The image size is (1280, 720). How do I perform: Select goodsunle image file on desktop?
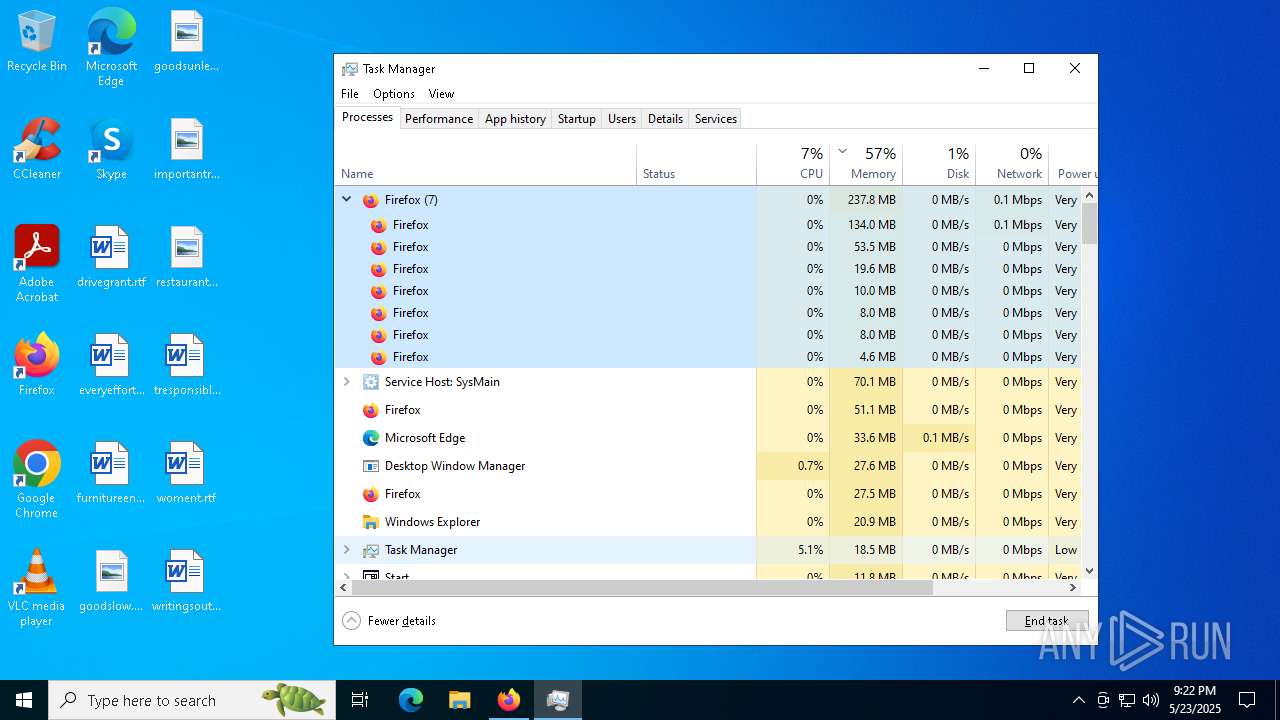(186, 42)
